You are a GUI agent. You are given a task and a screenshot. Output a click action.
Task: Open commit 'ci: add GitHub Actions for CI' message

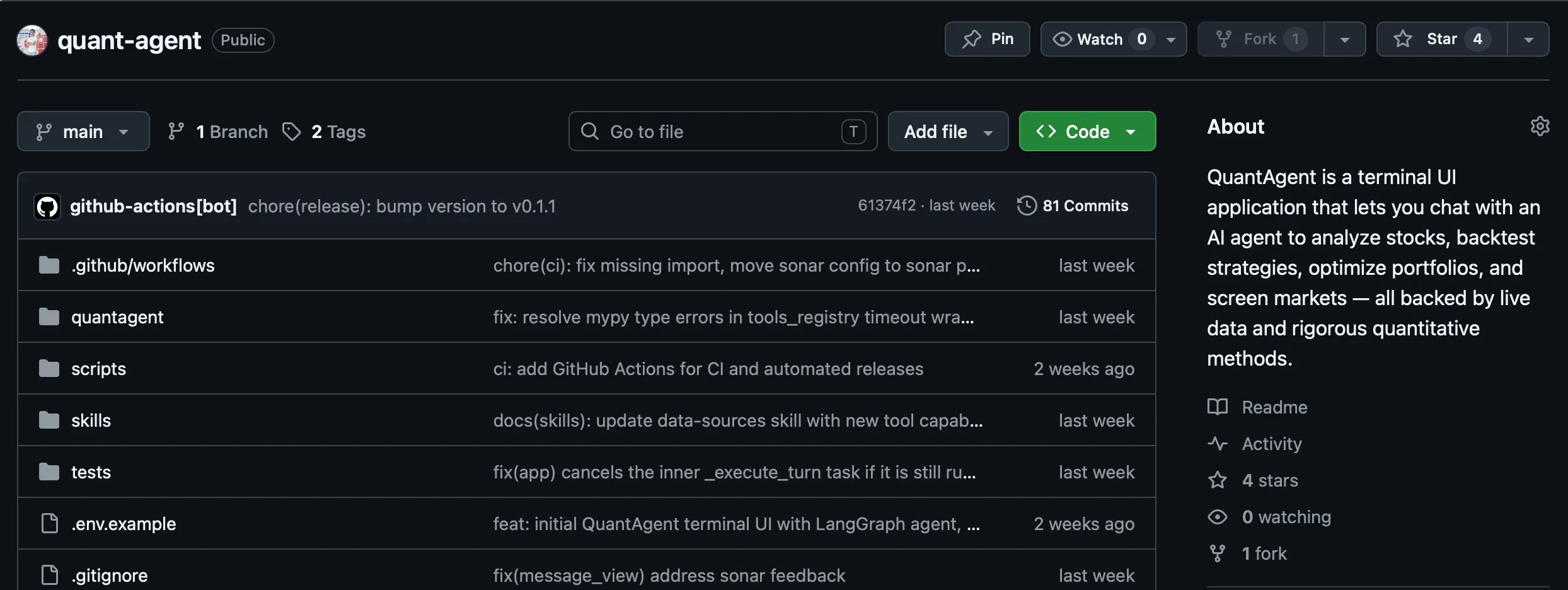click(708, 369)
